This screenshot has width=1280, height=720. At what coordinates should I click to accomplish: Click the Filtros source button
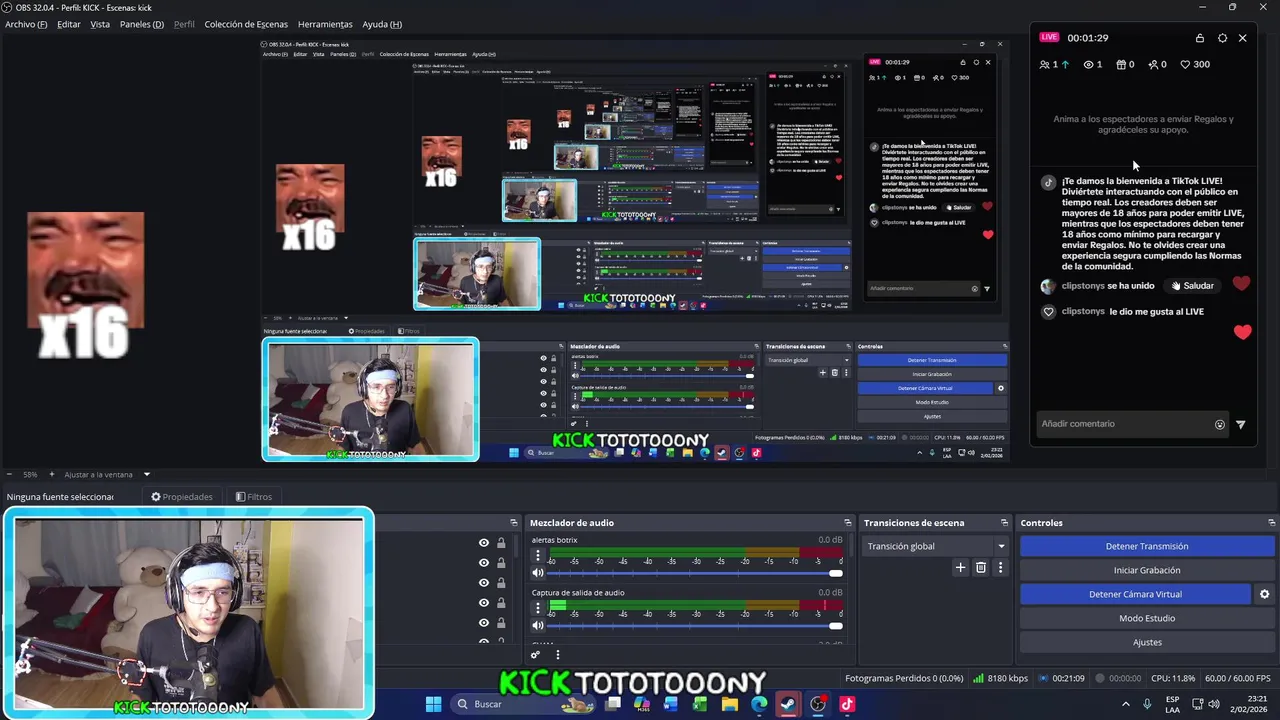tap(254, 496)
